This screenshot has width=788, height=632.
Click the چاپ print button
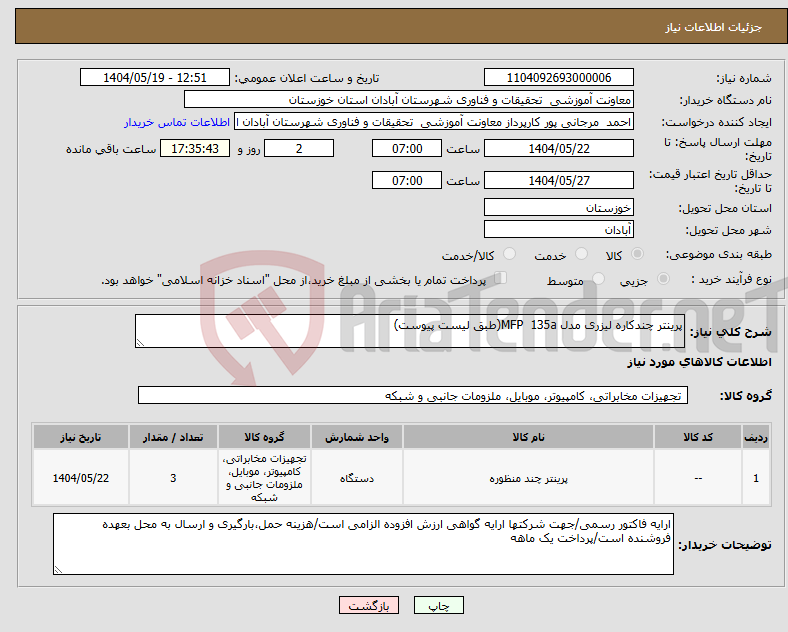439,605
